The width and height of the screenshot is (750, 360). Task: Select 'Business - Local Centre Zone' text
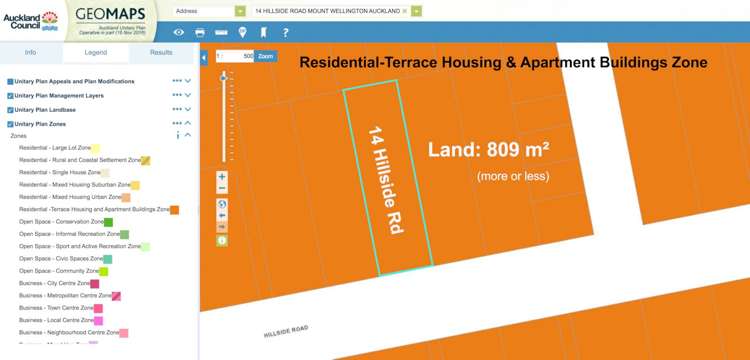click(x=56, y=320)
